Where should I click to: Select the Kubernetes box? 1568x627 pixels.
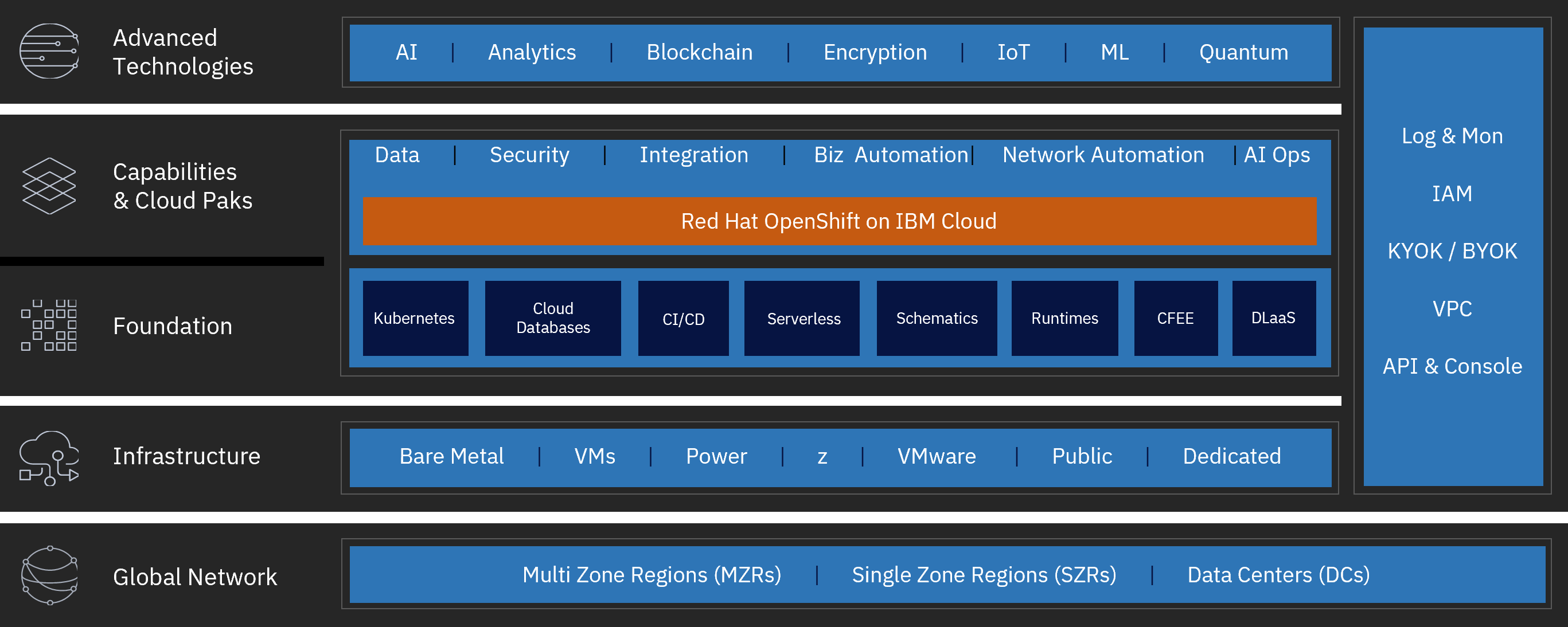[x=415, y=318]
